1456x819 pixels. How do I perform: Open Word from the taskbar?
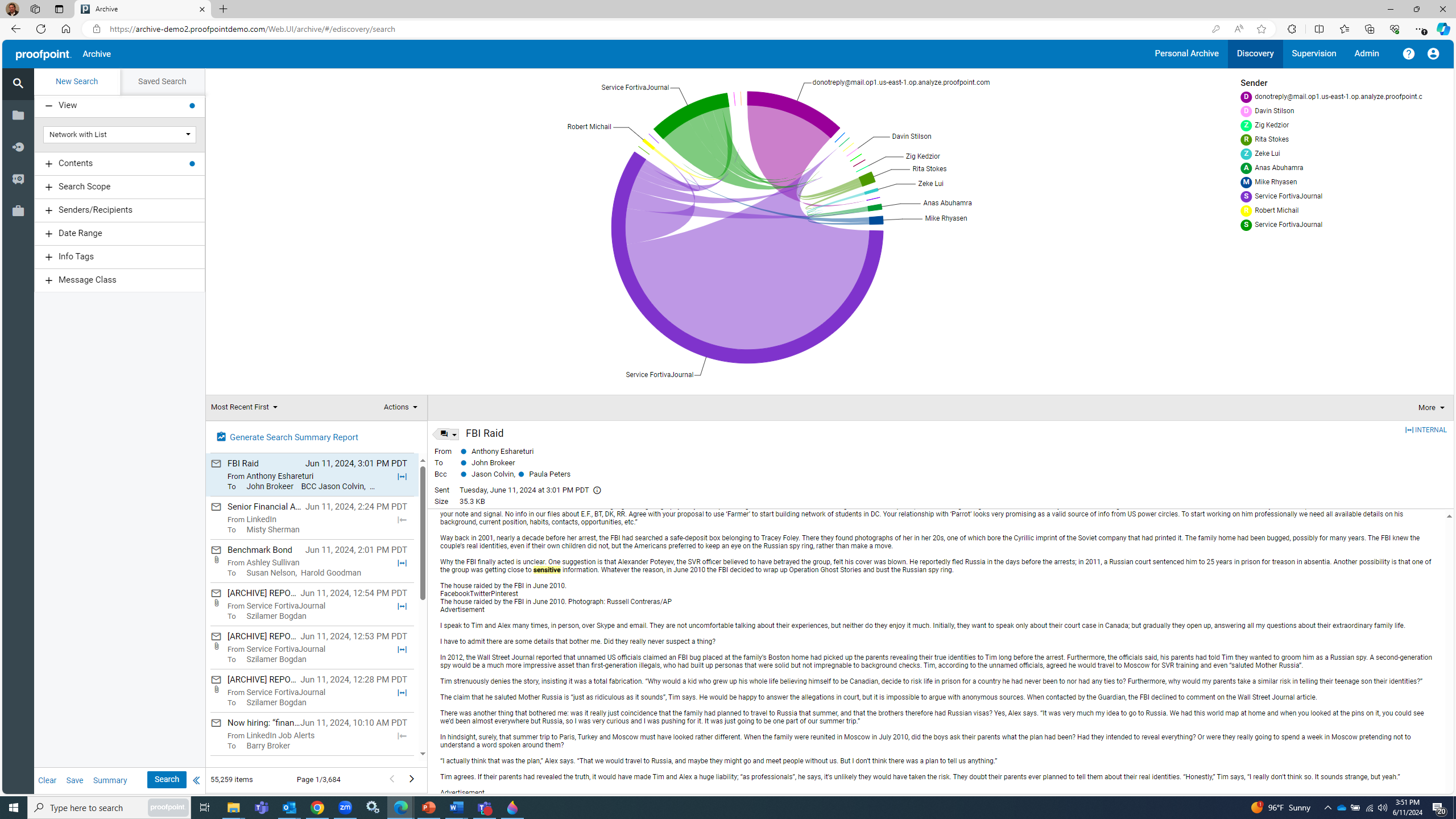457,808
